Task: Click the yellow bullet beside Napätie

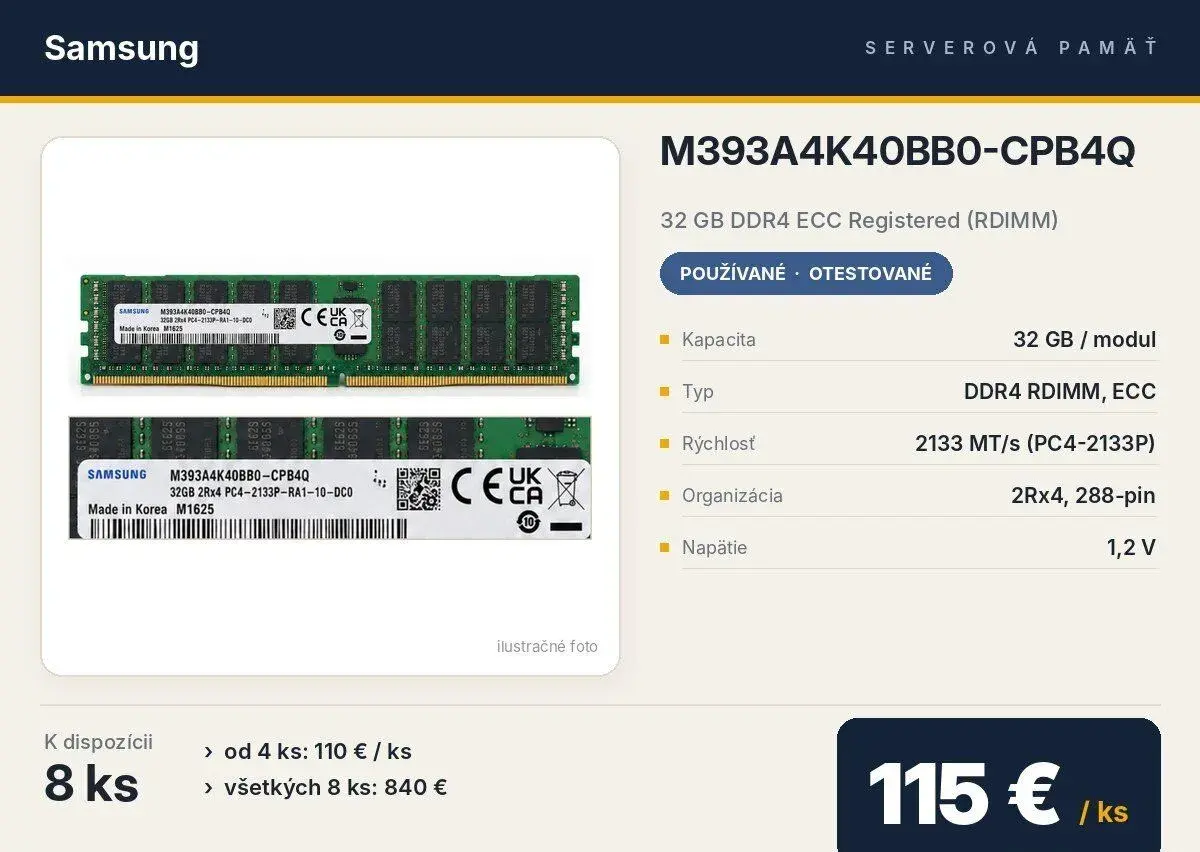Action: click(x=664, y=548)
